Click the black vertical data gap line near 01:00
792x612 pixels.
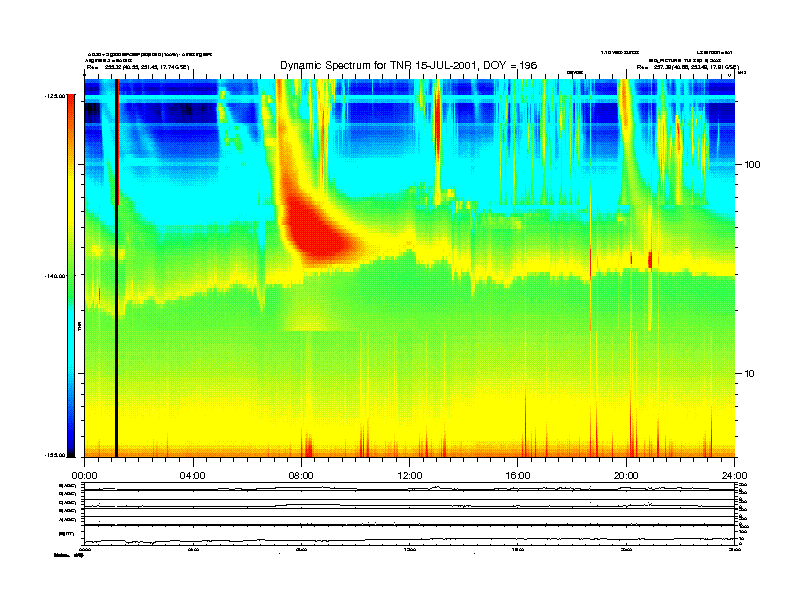[x=116, y=268]
